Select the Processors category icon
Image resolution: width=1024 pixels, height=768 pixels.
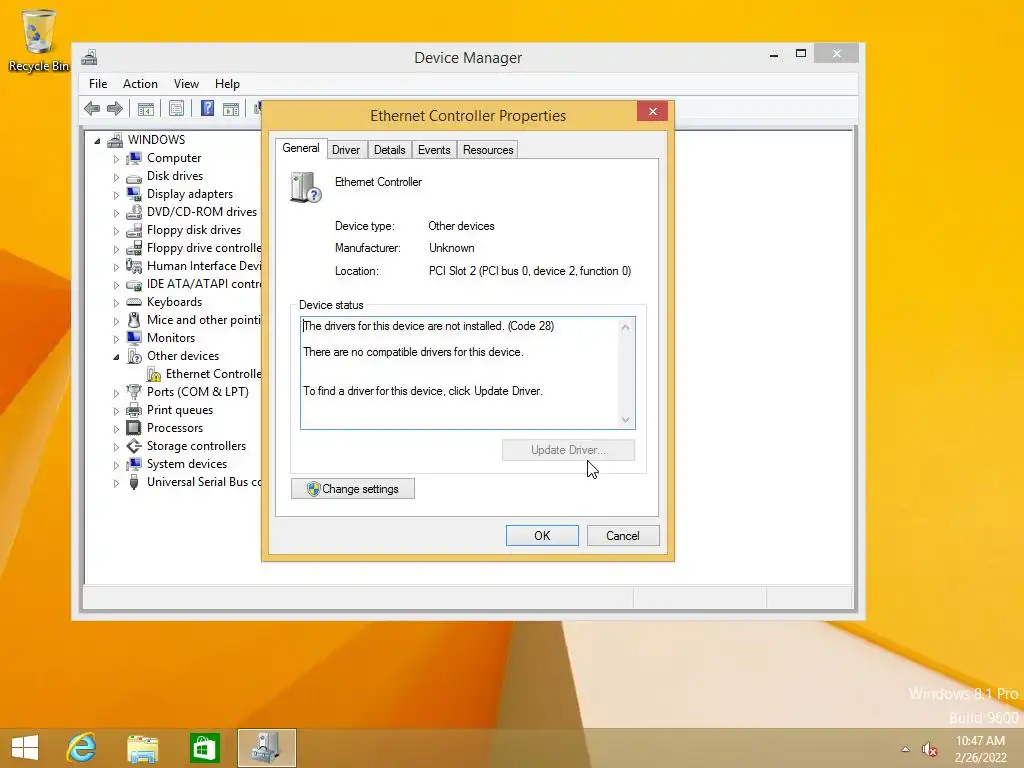(x=134, y=428)
